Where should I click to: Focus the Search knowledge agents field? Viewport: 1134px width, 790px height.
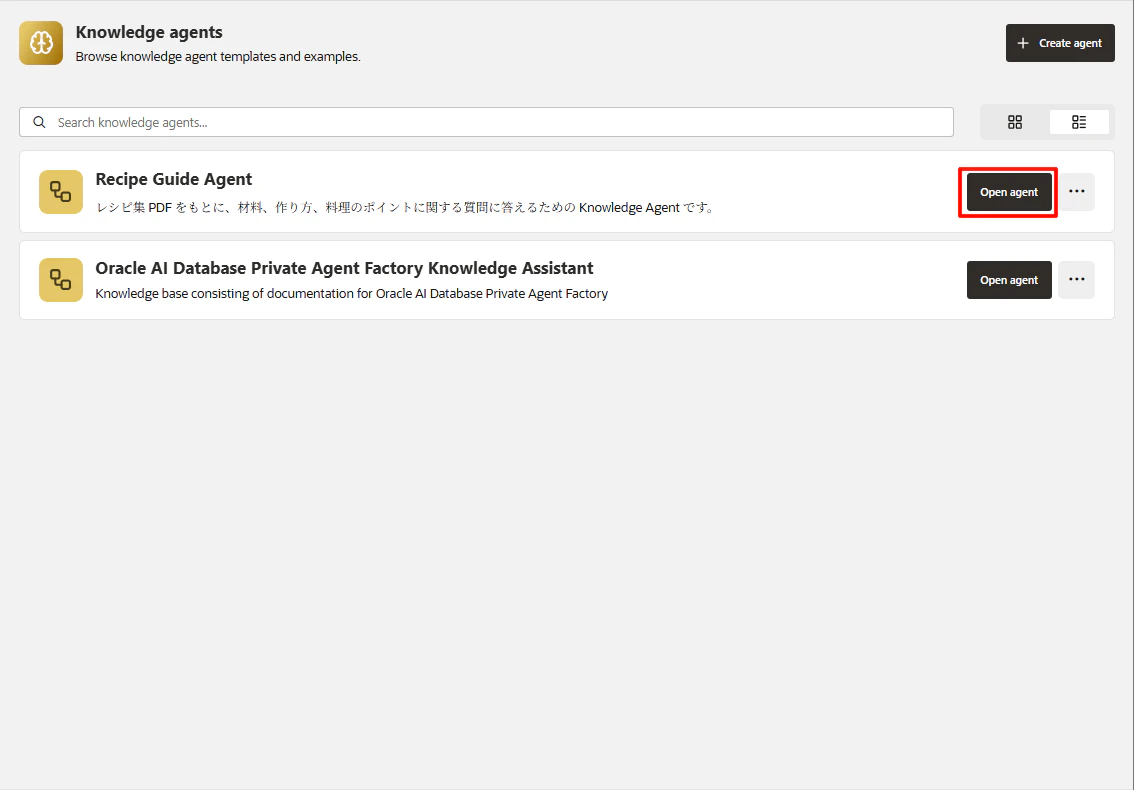pos(486,122)
